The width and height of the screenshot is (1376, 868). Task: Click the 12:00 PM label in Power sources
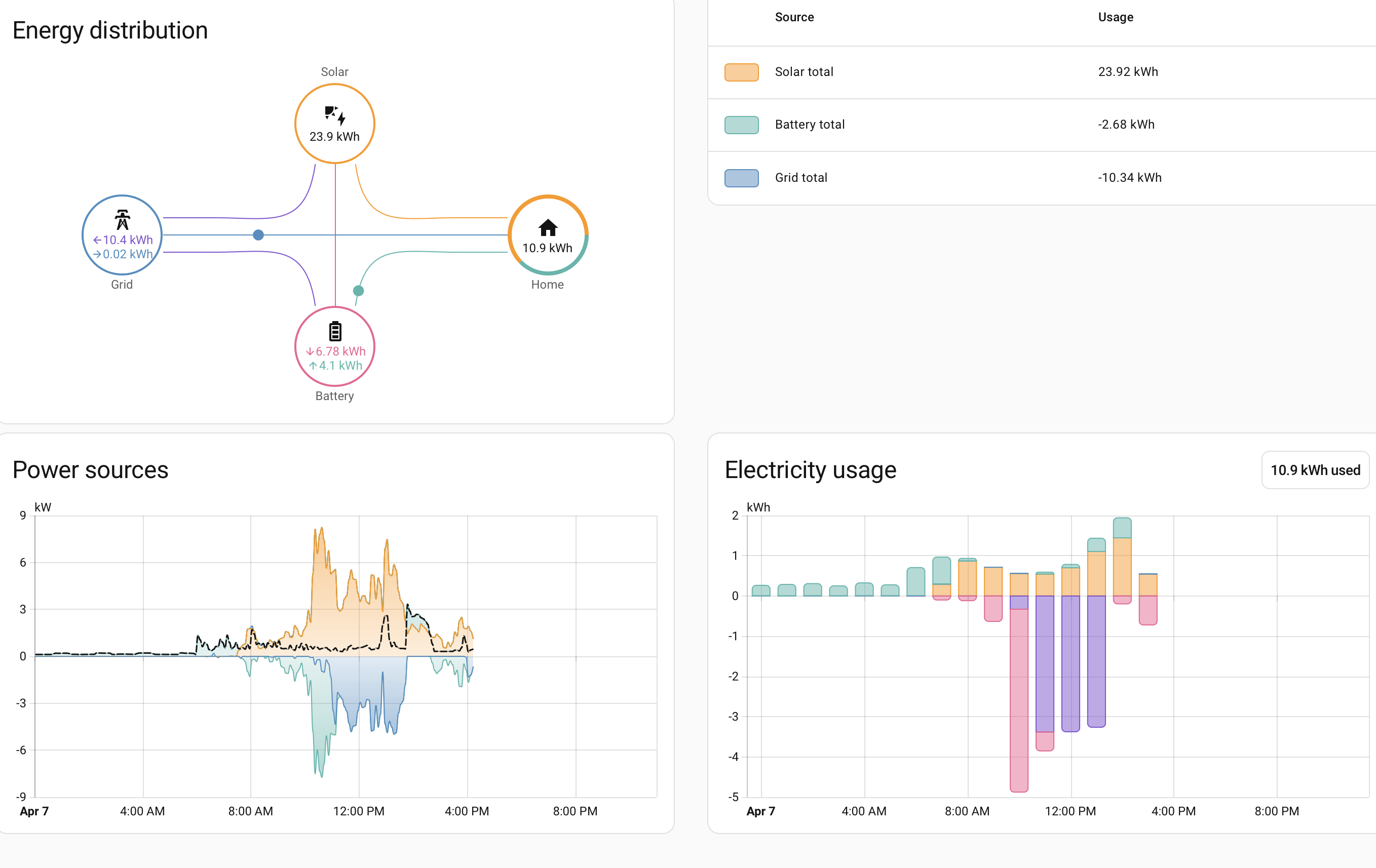(359, 811)
